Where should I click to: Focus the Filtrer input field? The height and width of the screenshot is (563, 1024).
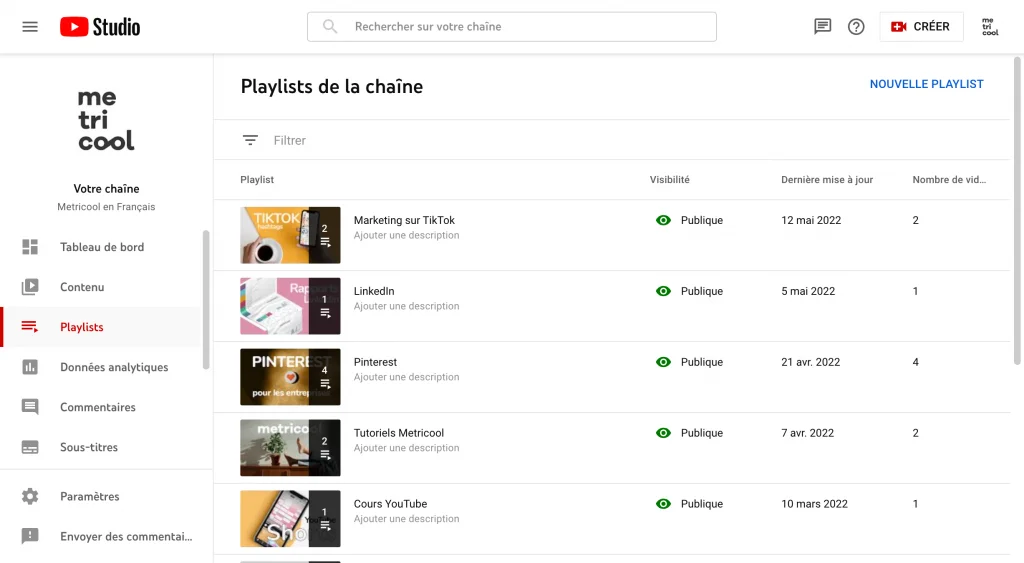point(289,140)
